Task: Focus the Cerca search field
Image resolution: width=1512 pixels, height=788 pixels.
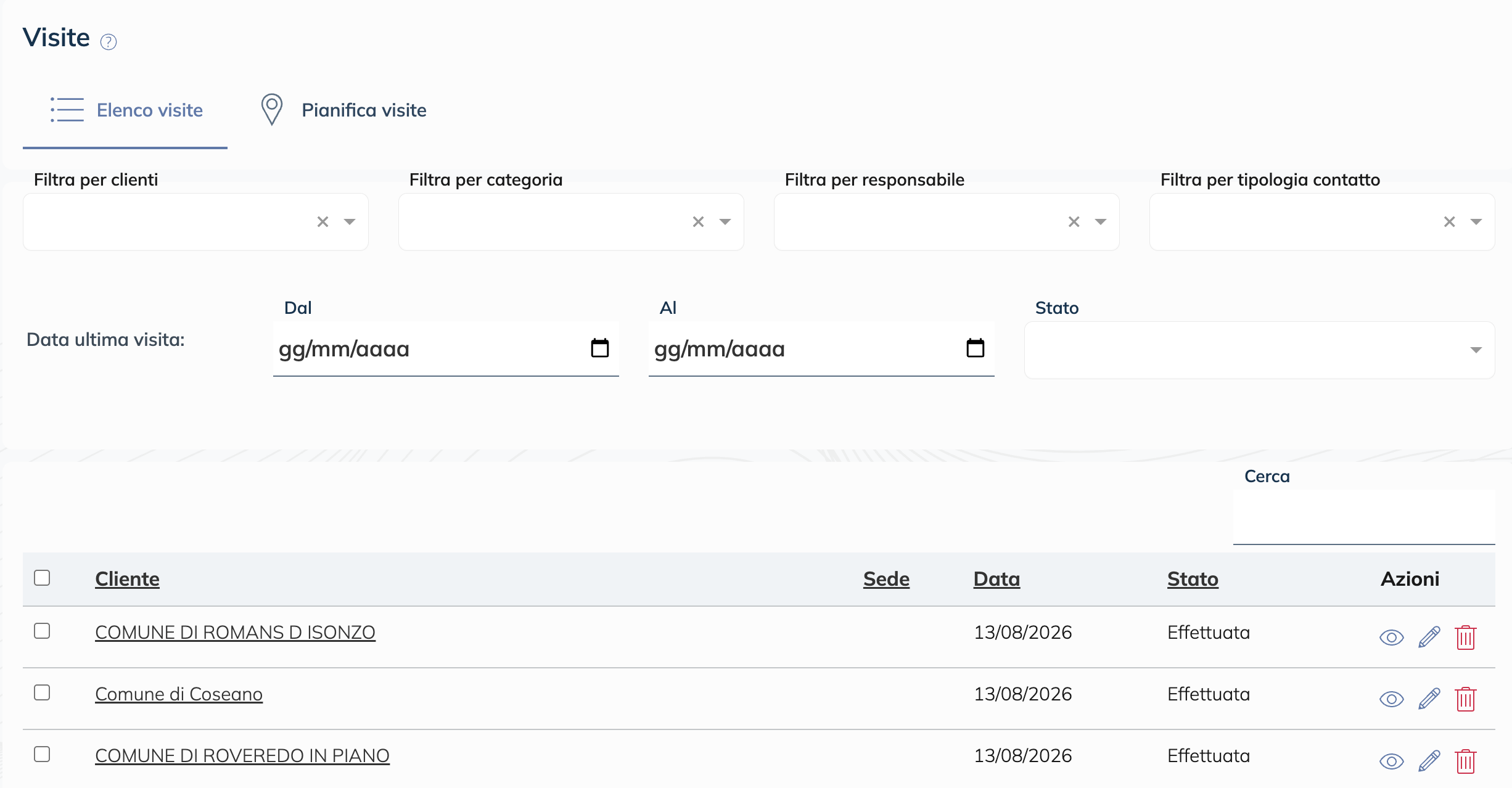Action: point(1364,517)
